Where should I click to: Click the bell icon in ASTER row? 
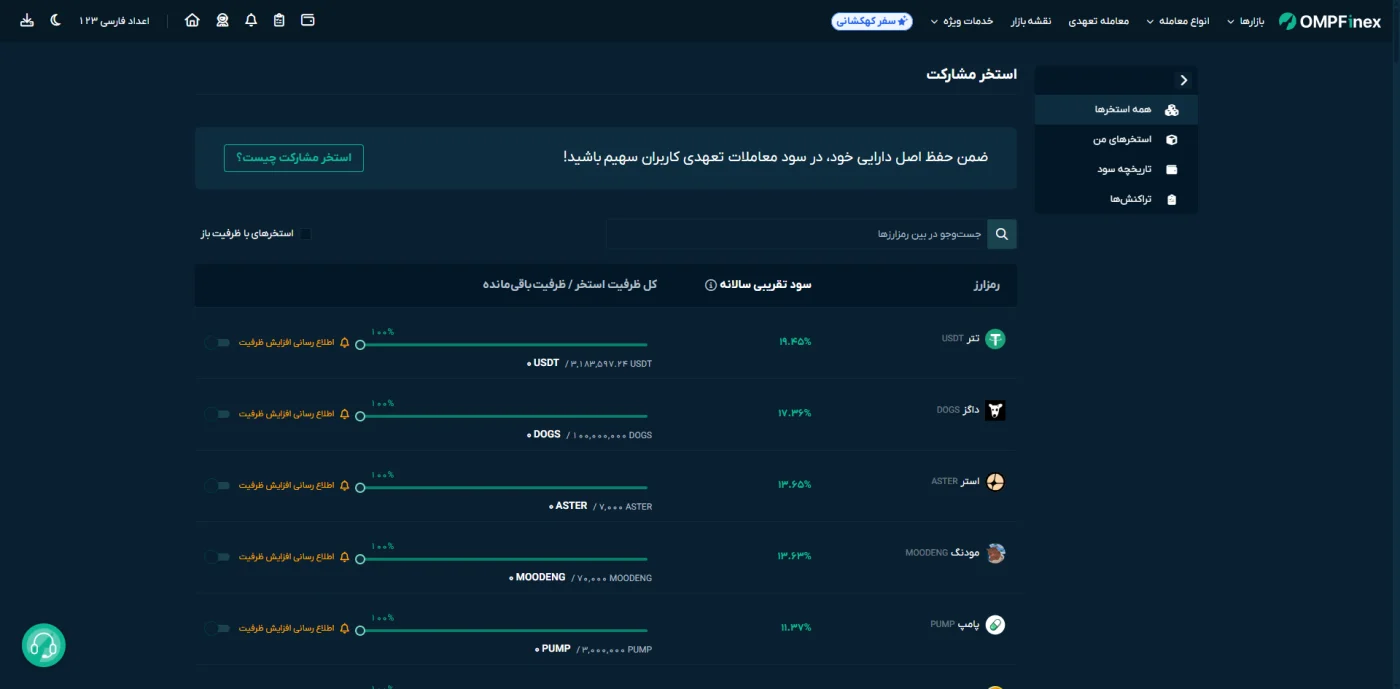345,485
